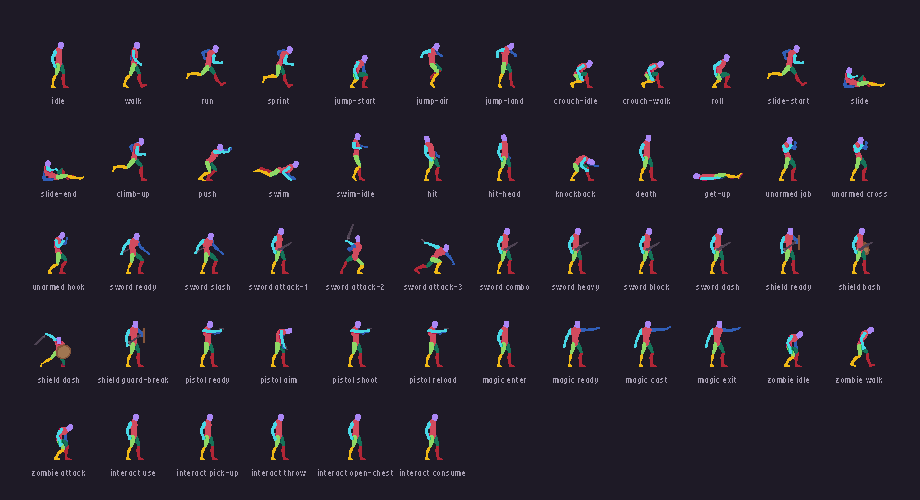Pick the sprite labeled 'roll'
920x500 pixels.
pos(721,71)
